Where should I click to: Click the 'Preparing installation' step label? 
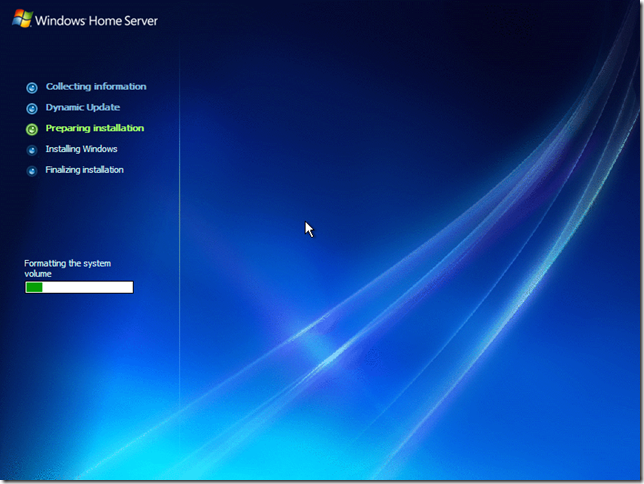(x=95, y=128)
